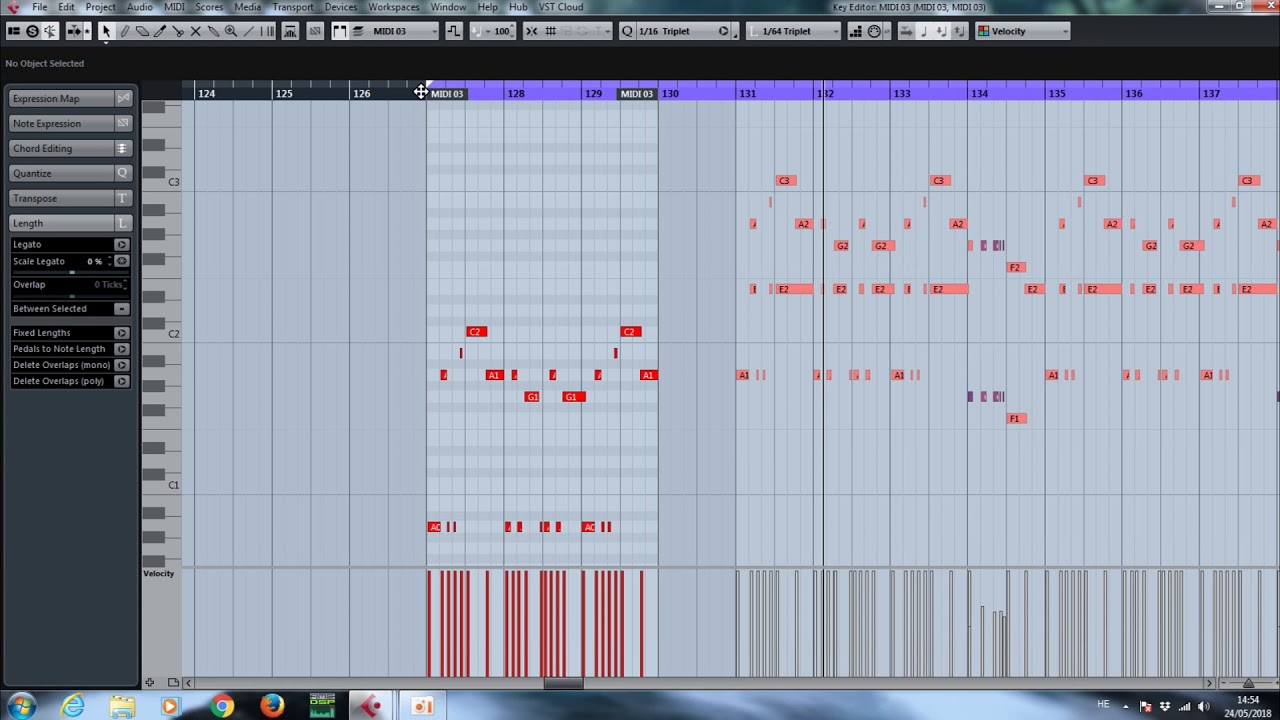1280x720 pixels.
Task: Toggle Solo Editor button
Action: click(x=32, y=31)
